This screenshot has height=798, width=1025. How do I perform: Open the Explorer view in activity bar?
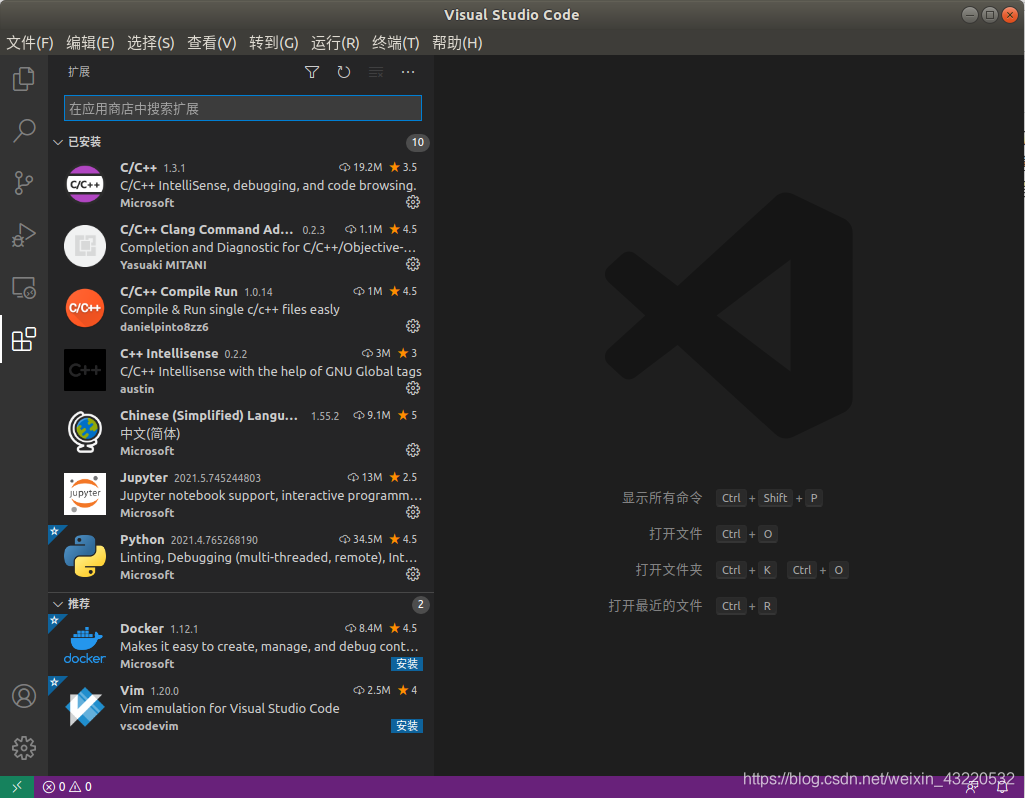(24, 79)
